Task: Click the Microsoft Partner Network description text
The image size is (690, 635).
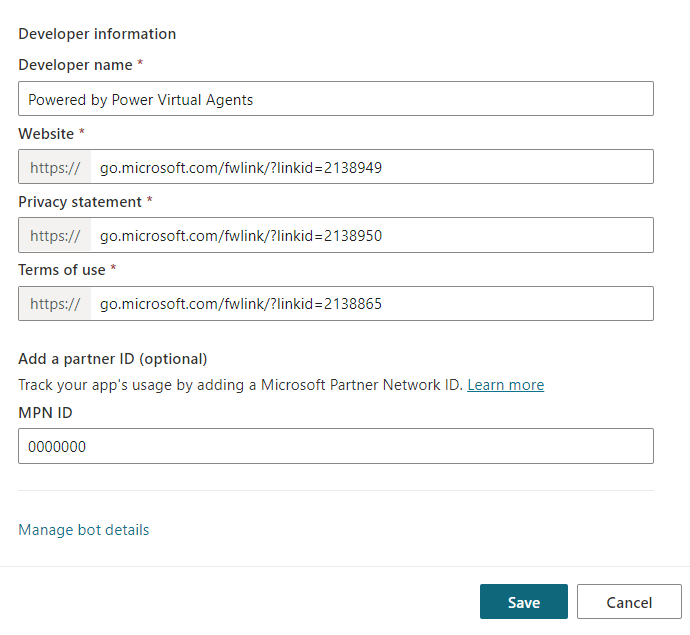Action: click(240, 385)
